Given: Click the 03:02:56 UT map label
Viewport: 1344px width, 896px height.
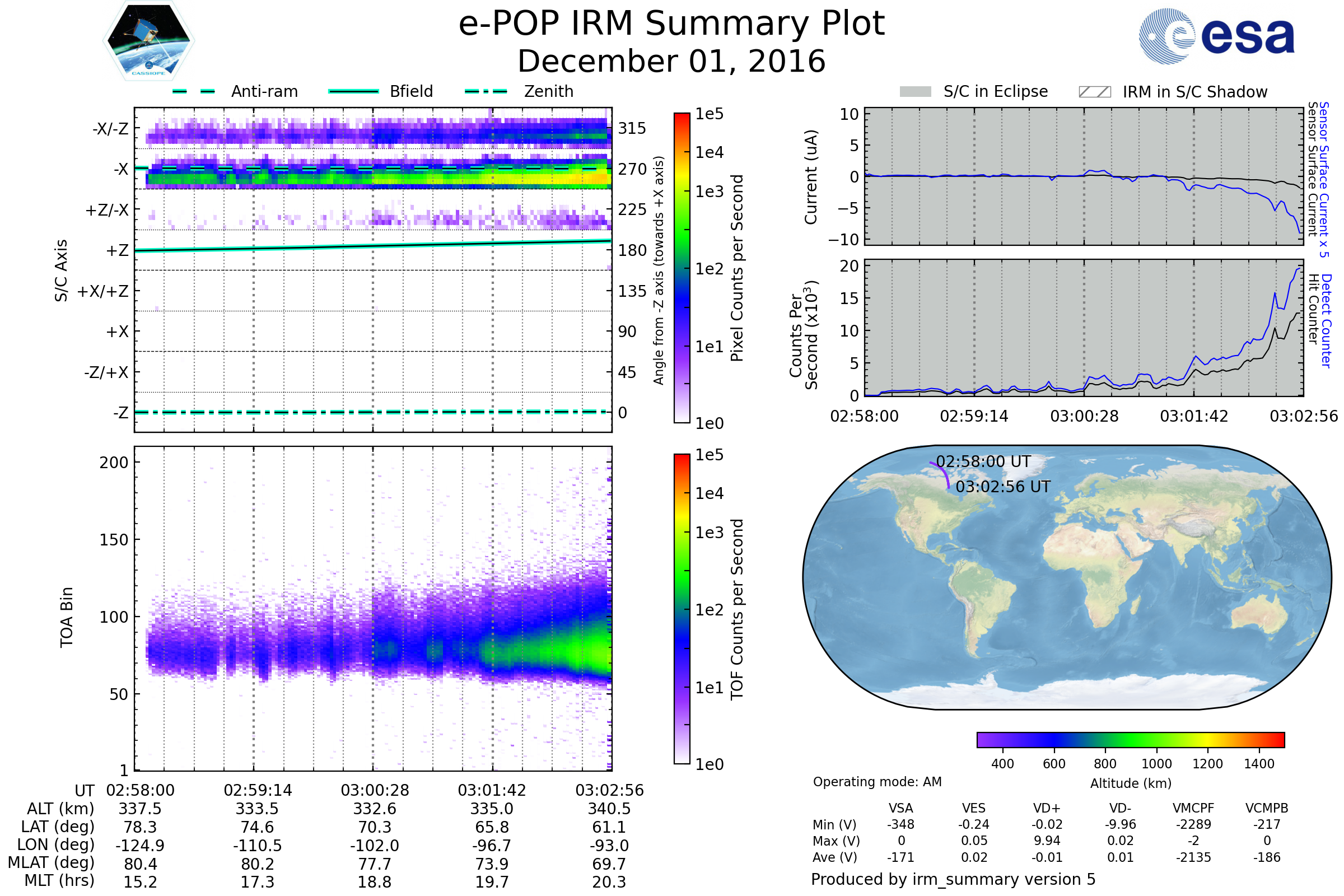Looking at the screenshot, I should [1003, 487].
